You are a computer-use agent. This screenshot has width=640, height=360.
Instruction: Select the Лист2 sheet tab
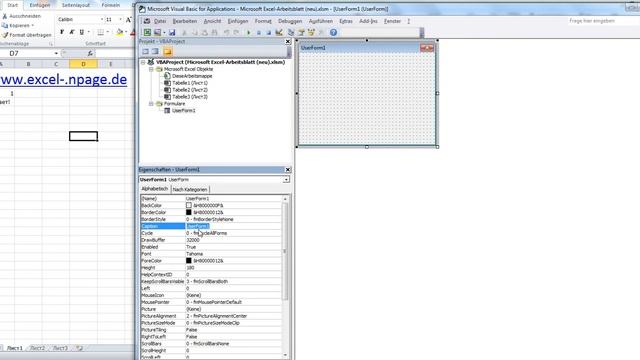pos(38,348)
